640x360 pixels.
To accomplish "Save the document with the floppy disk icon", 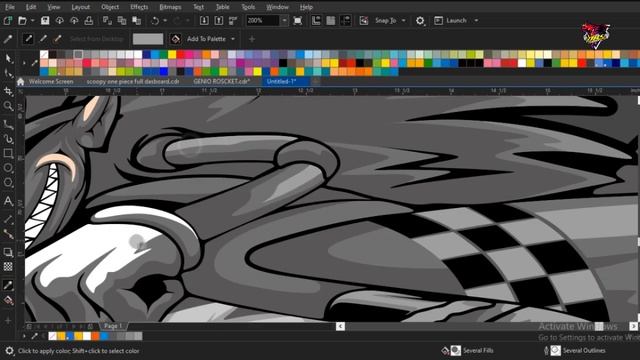I will click(45, 20).
